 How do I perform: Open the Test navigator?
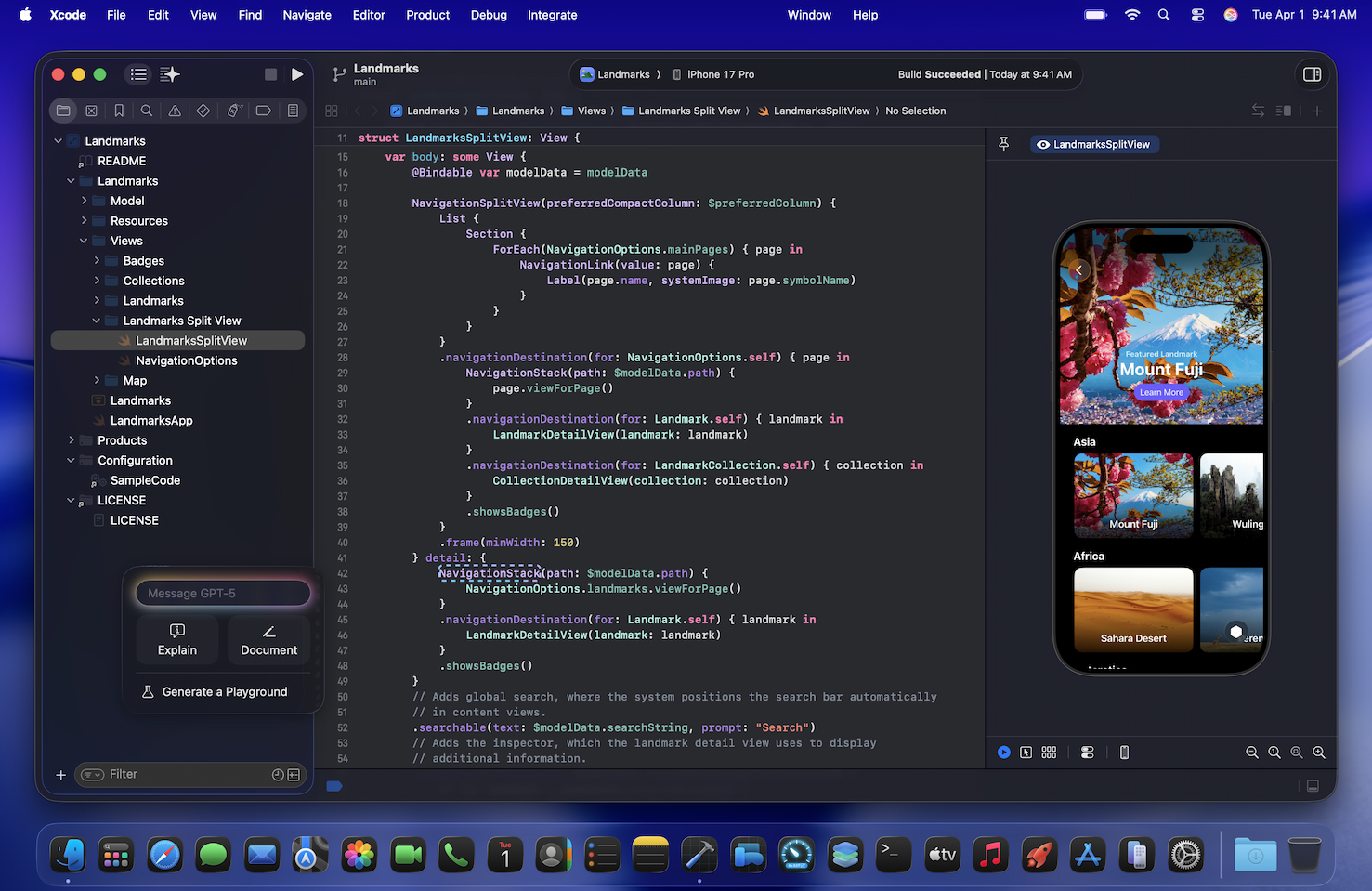203,110
